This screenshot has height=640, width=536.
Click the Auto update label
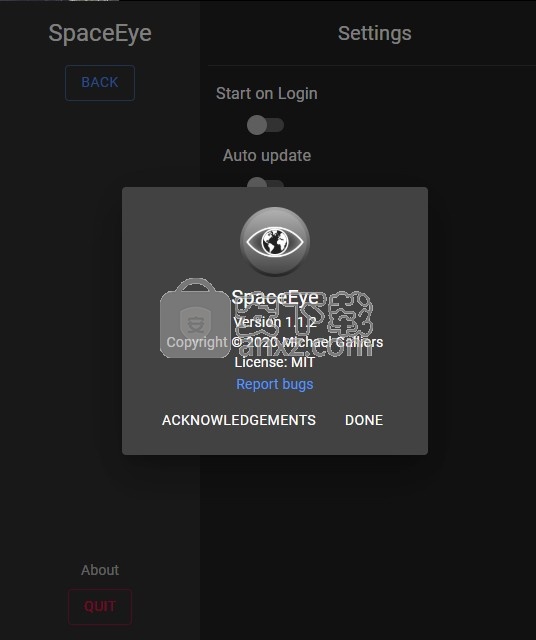click(267, 156)
